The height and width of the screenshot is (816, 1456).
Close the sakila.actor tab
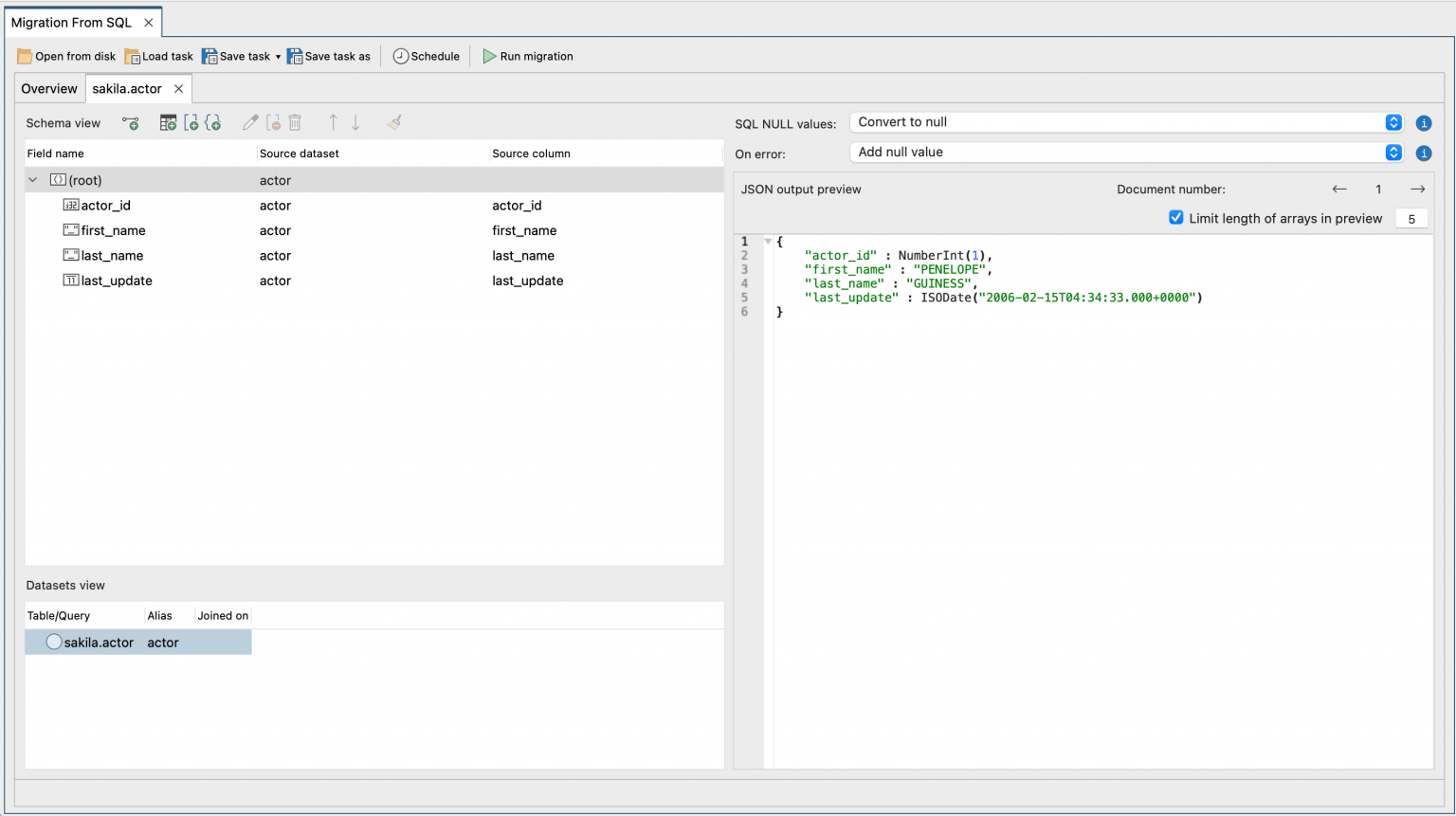[x=178, y=89]
